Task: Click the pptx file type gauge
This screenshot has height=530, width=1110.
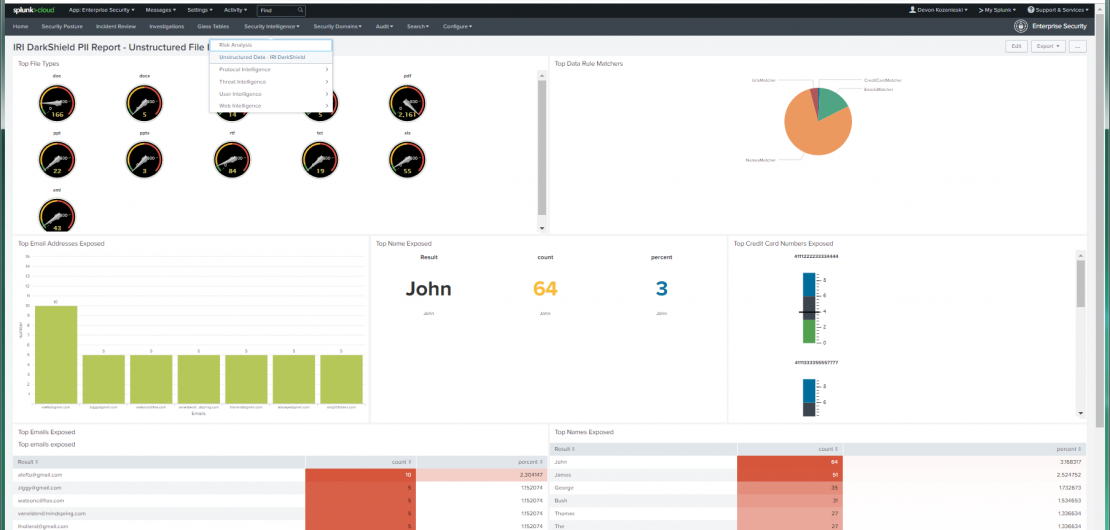Action: coord(144,160)
